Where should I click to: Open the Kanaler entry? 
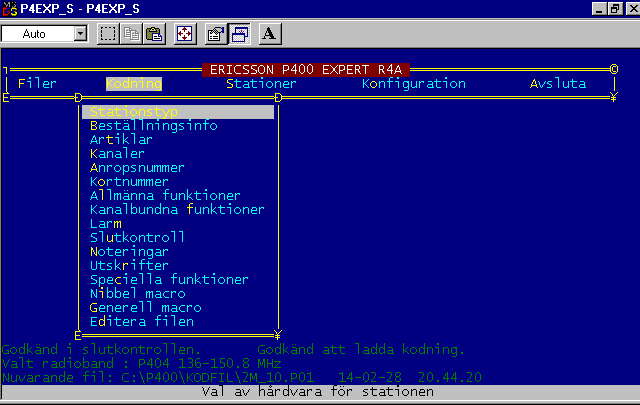(x=117, y=154)
